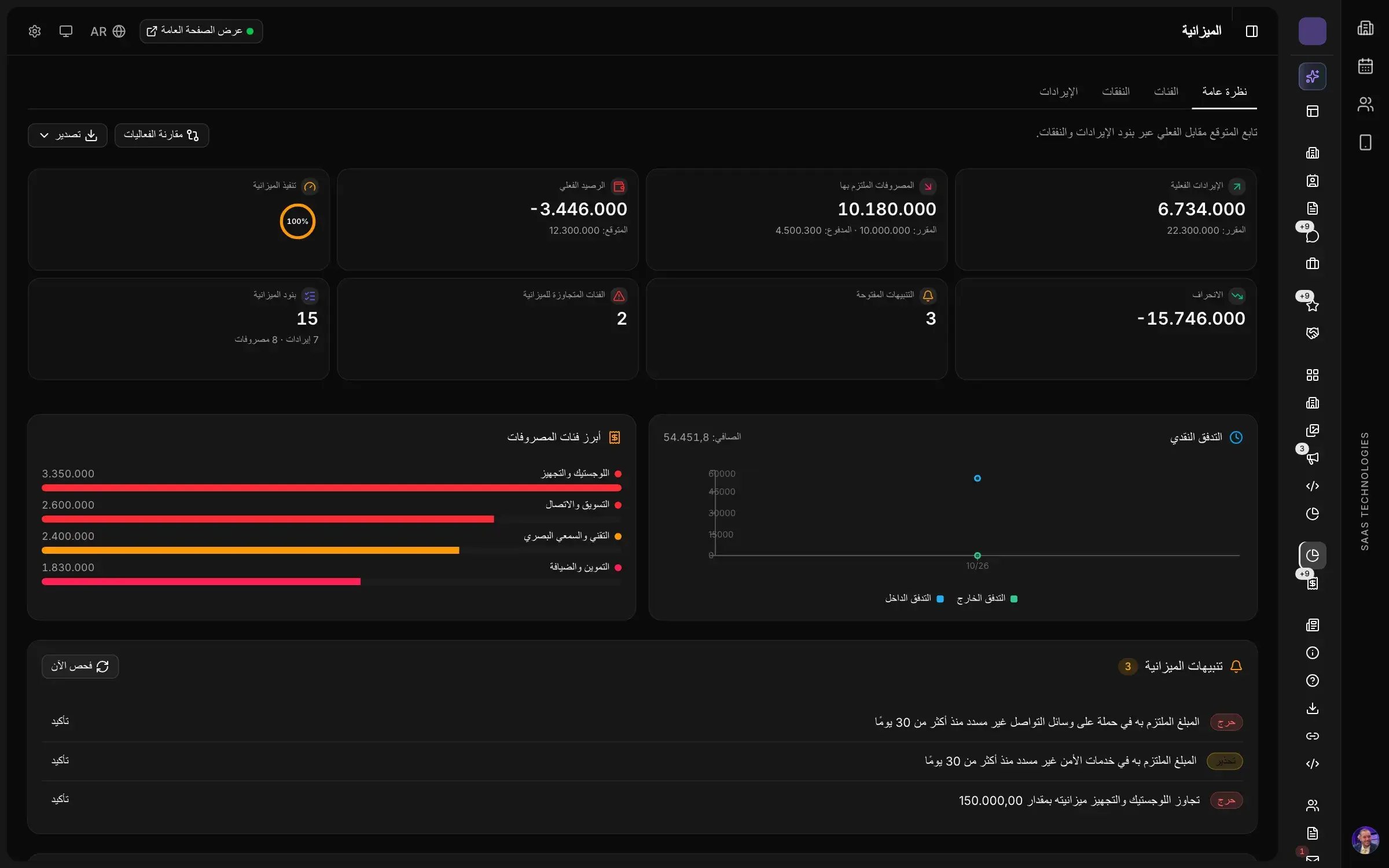Open the briefcase icon in the sidebar
This screenshot has height=868, width=1389.
pos(1312,264)
